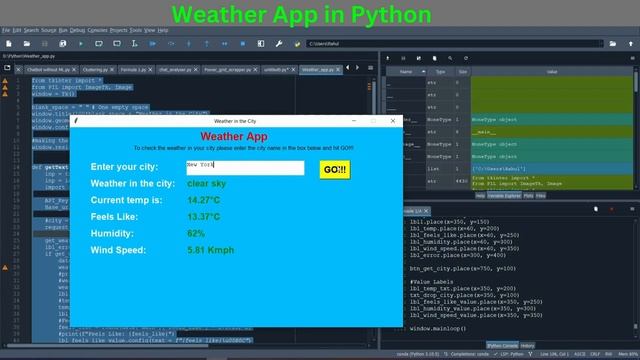Click the red interrupt kernel icon
This screenshot has width=640, height=360.
click(x=611, y=209)
